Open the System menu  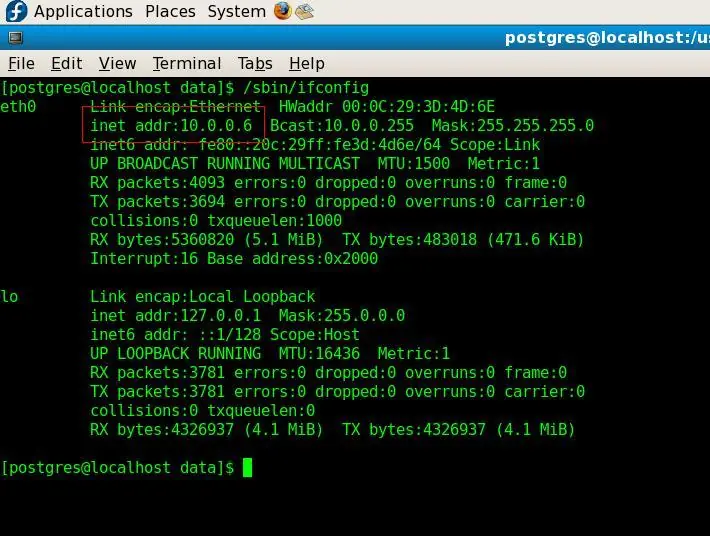237,12
